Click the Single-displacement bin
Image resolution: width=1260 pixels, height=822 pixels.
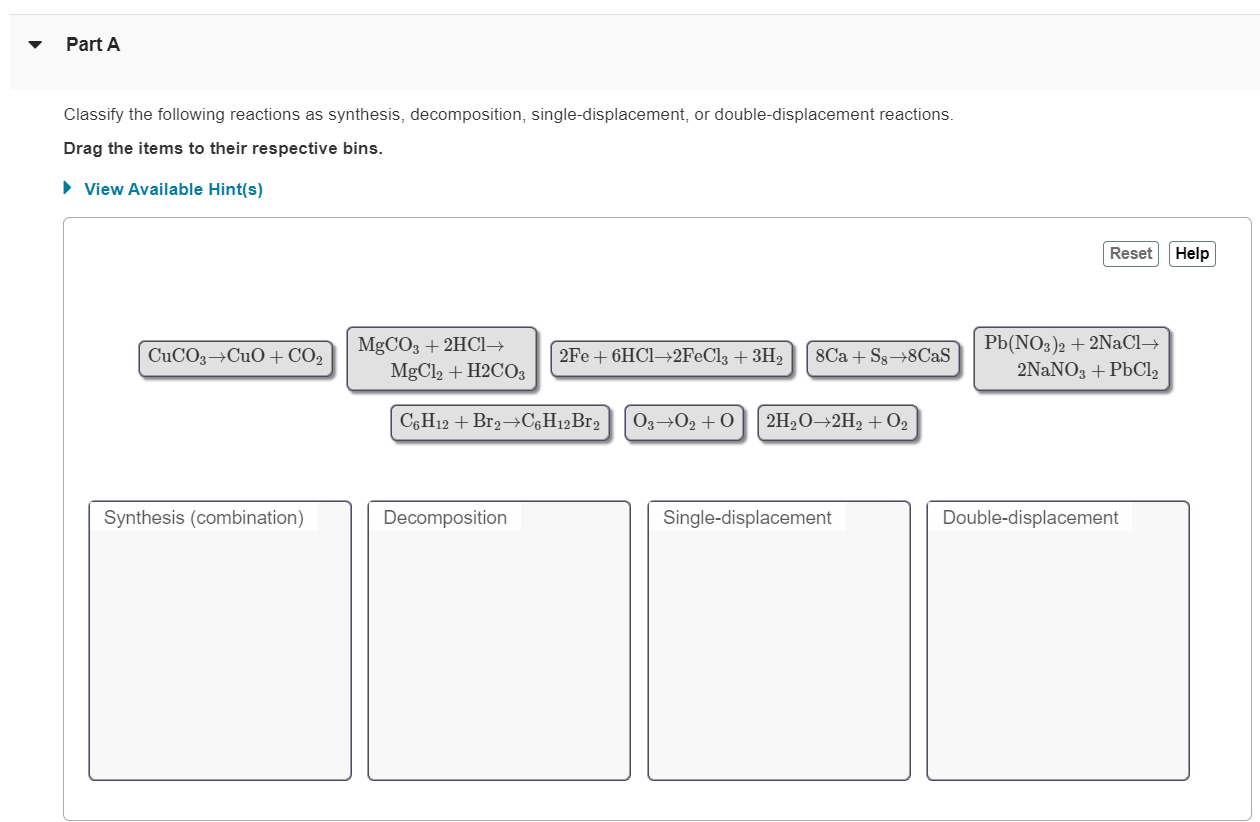point(778,640)
